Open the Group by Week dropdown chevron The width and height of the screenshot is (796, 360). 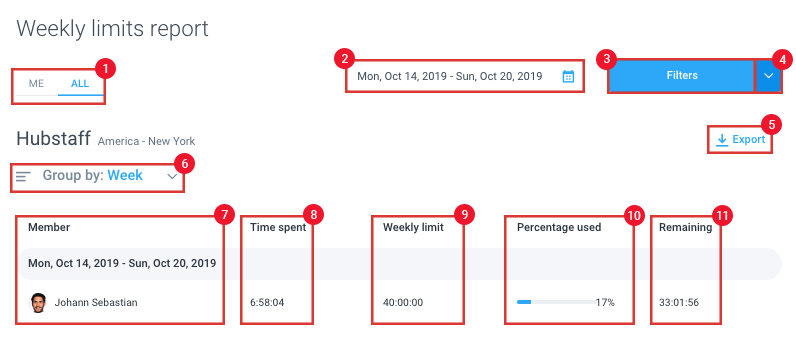(172, 176)
